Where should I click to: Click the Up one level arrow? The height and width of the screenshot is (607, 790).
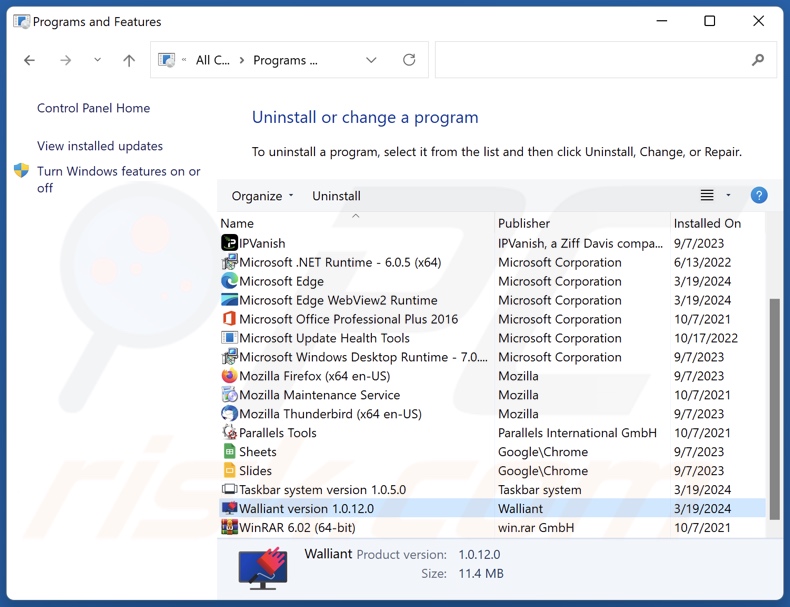(129, 60)
